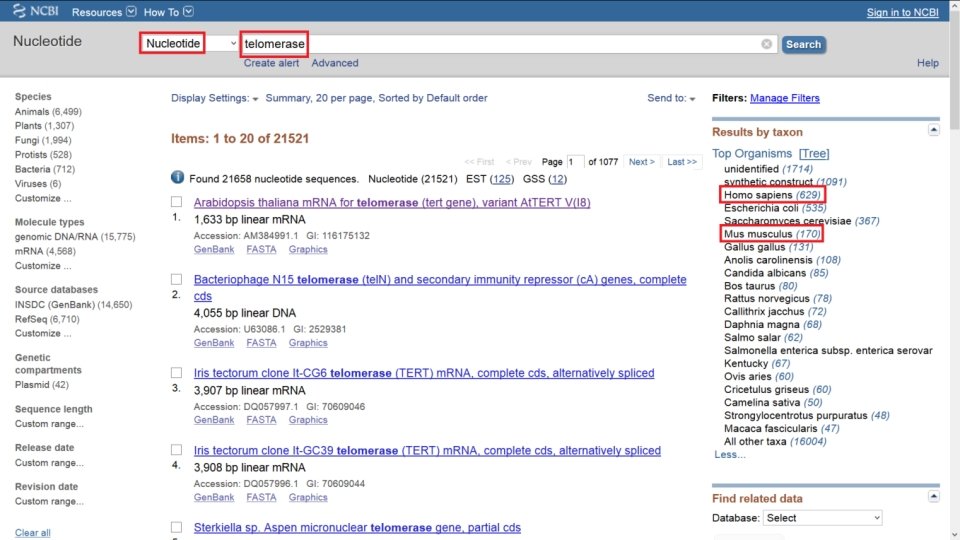Jump to Last results page
The width and height of the screenshot is (960, 540).
(682, 162)
